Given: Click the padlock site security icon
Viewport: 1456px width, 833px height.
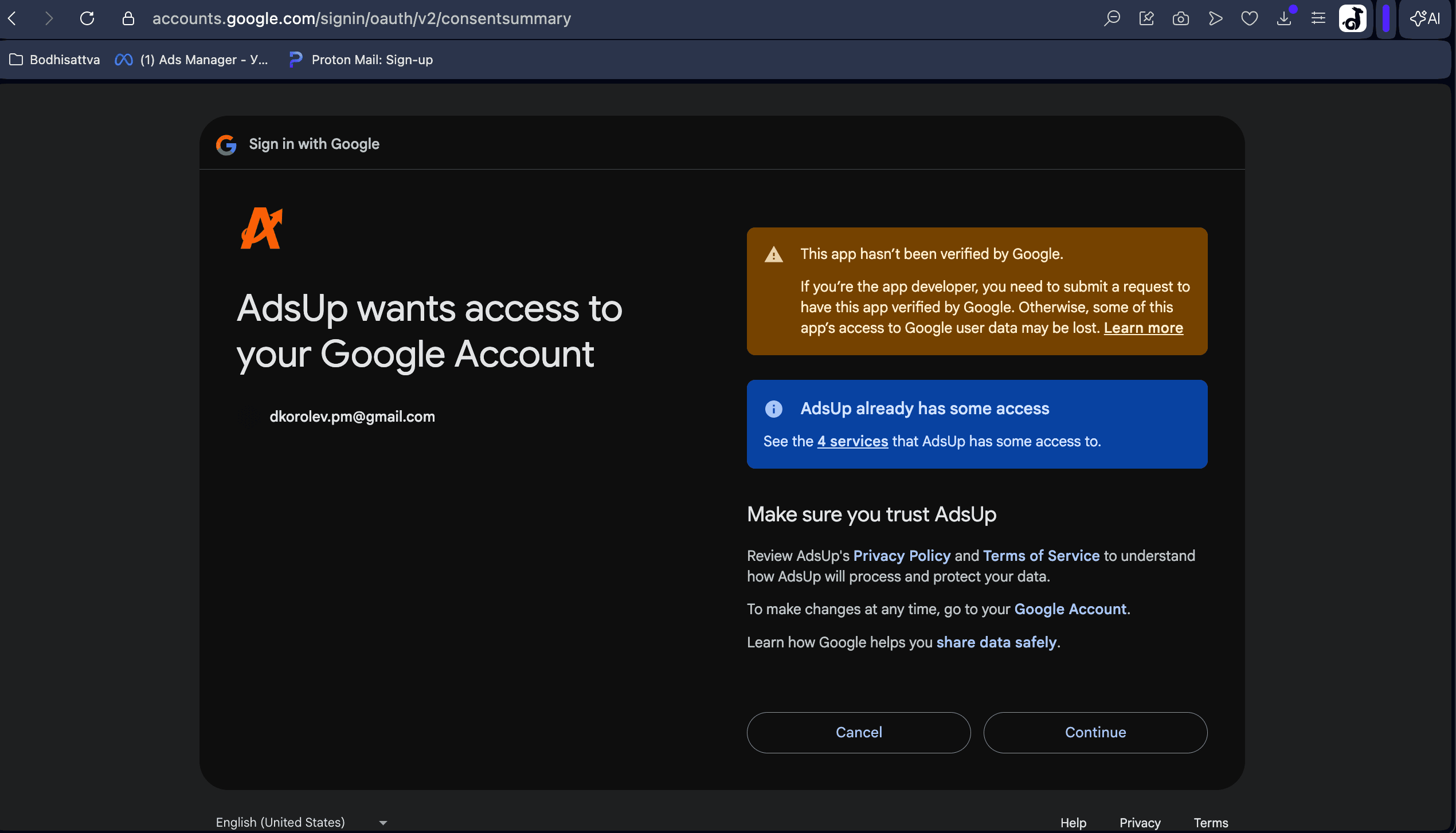Looking at the screenshot, I should pyautogui.click(x=128, y=18).
